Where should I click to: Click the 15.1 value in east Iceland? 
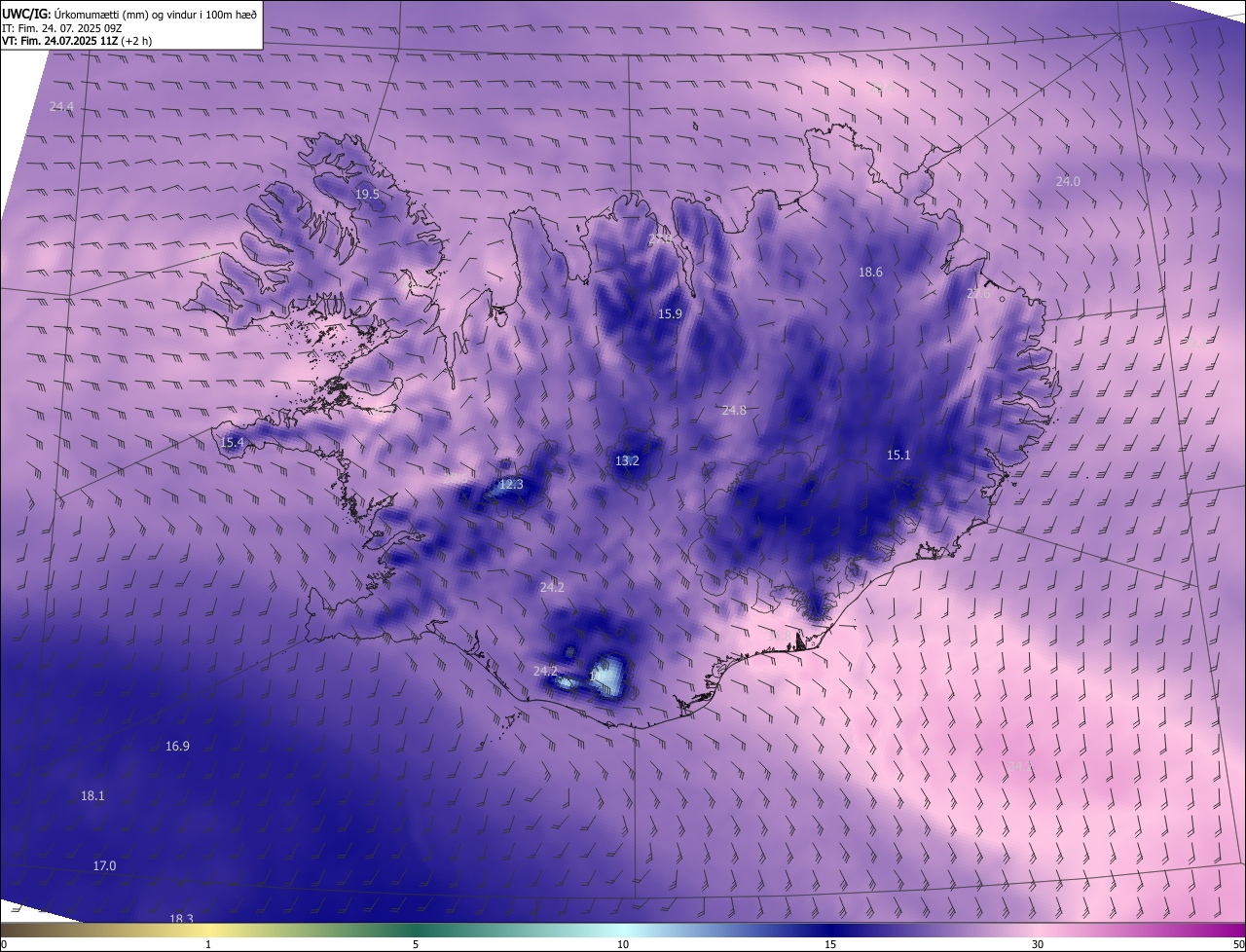(898, 456)
